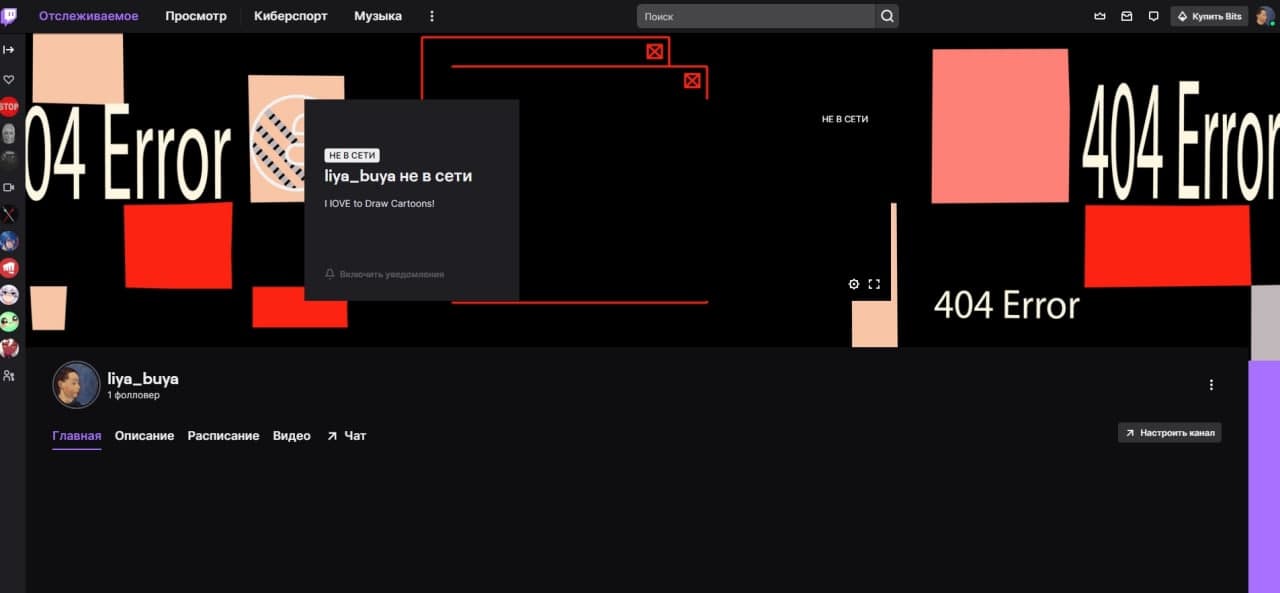Open the three-dot more menu in top navigation
Viewport: 1280px width, 593px height.
pyautogui.click(x=432, y=16)
